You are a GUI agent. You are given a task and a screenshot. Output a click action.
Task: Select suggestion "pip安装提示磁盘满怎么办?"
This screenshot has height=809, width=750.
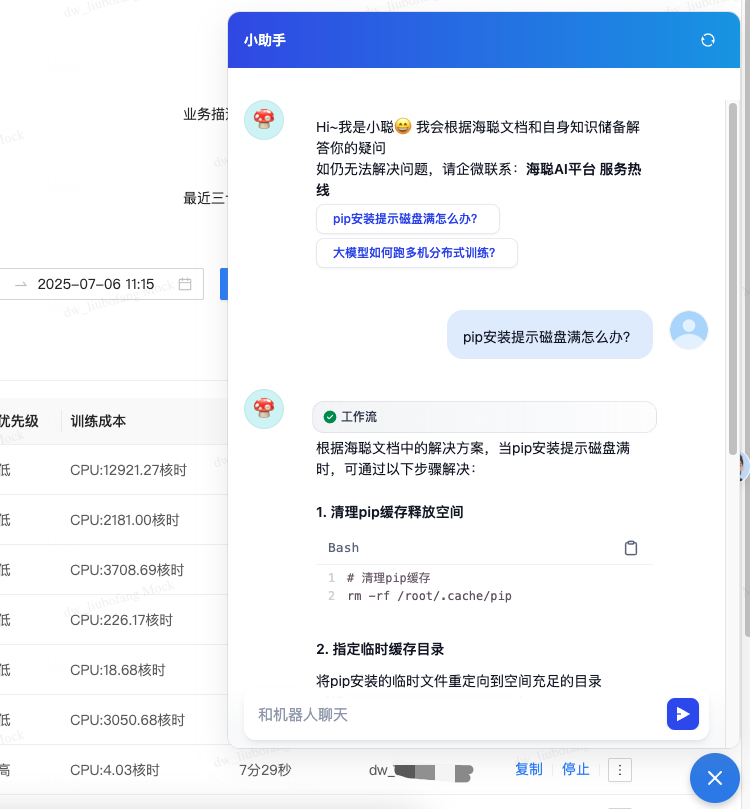click(x=407, y=219)
